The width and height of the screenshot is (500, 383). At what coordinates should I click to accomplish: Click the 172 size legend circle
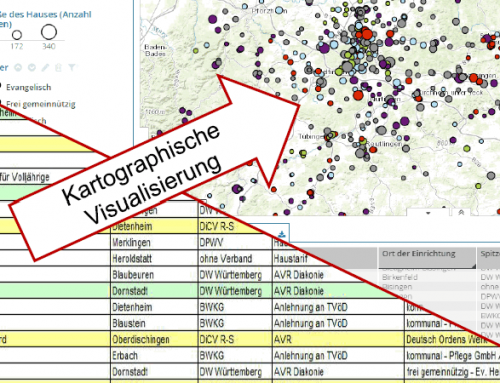click(x=17, y=35)
